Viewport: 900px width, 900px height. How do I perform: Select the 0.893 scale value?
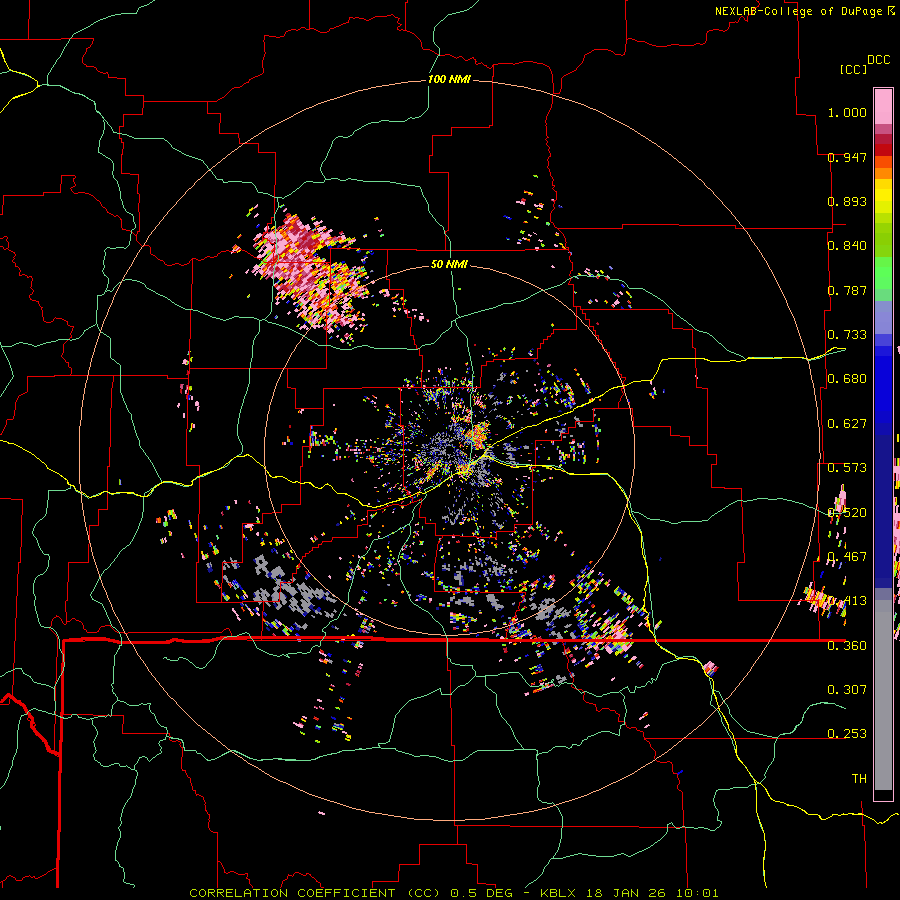point(847,201)
